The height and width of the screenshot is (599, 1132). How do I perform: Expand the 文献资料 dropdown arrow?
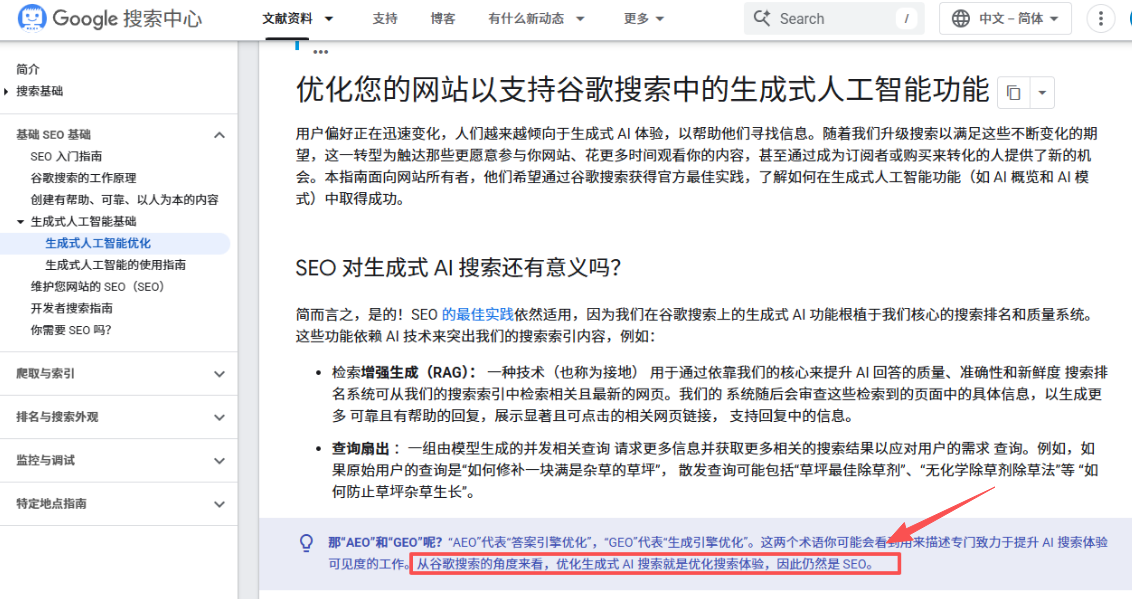coord(329,19)
